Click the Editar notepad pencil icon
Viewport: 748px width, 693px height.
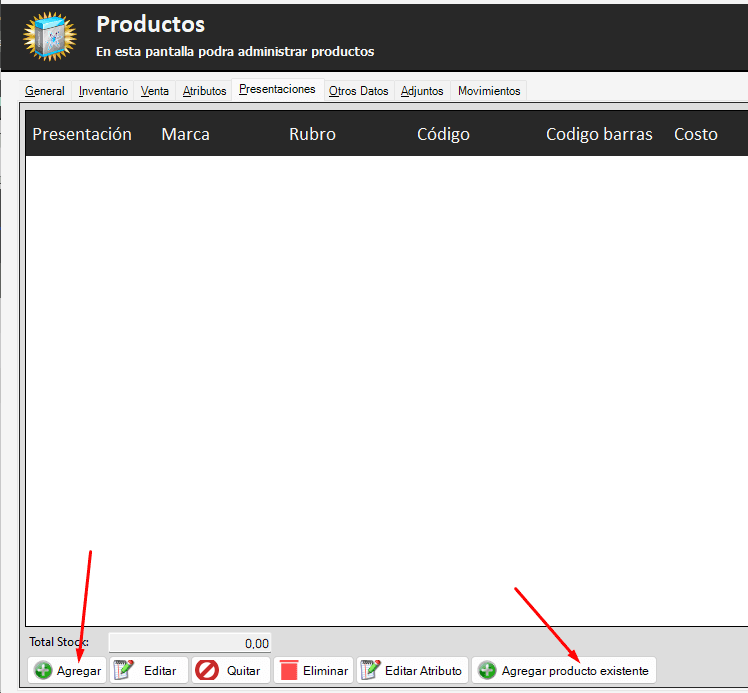coord(124,671)
